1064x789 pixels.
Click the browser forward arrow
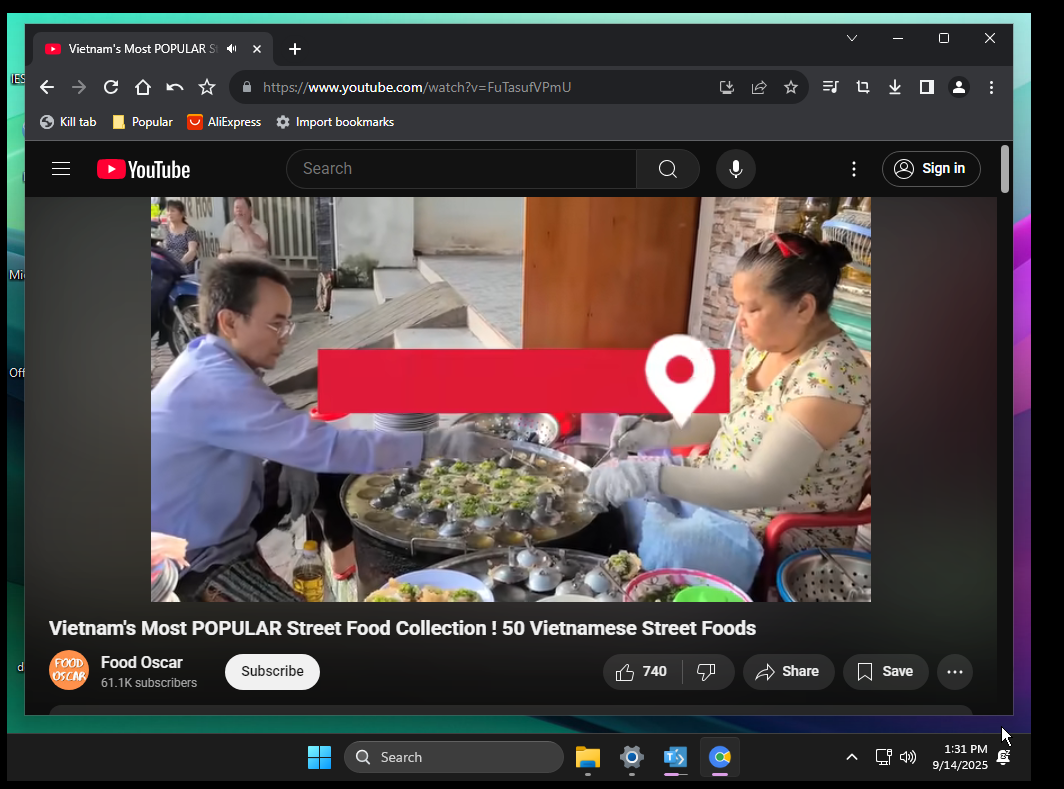point(79,88)
